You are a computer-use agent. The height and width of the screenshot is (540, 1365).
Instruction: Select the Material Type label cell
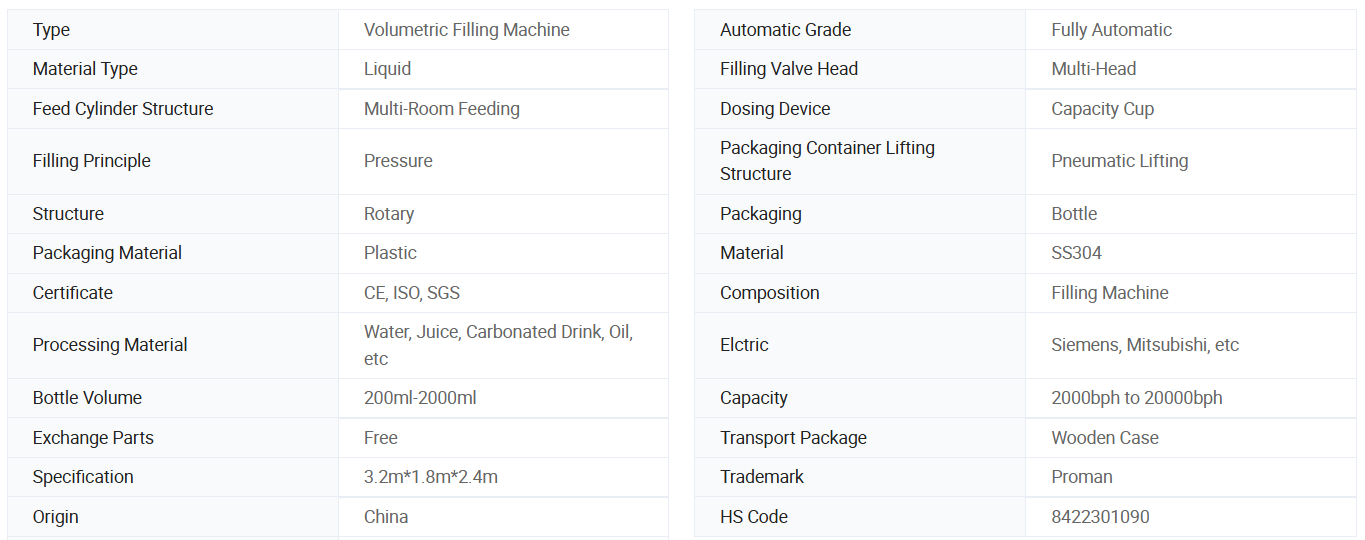[85, 69]
